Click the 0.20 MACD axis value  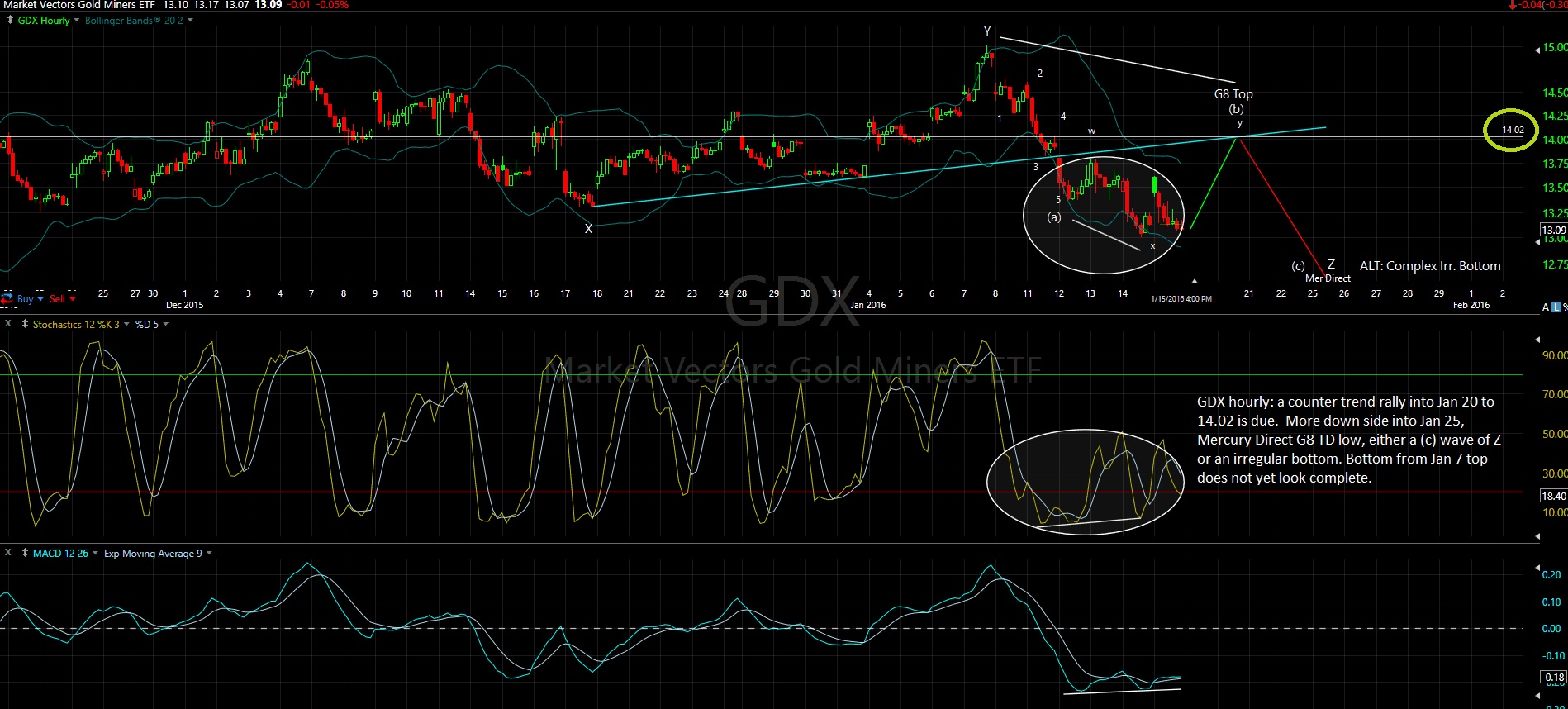click(x=1551, y=574)
